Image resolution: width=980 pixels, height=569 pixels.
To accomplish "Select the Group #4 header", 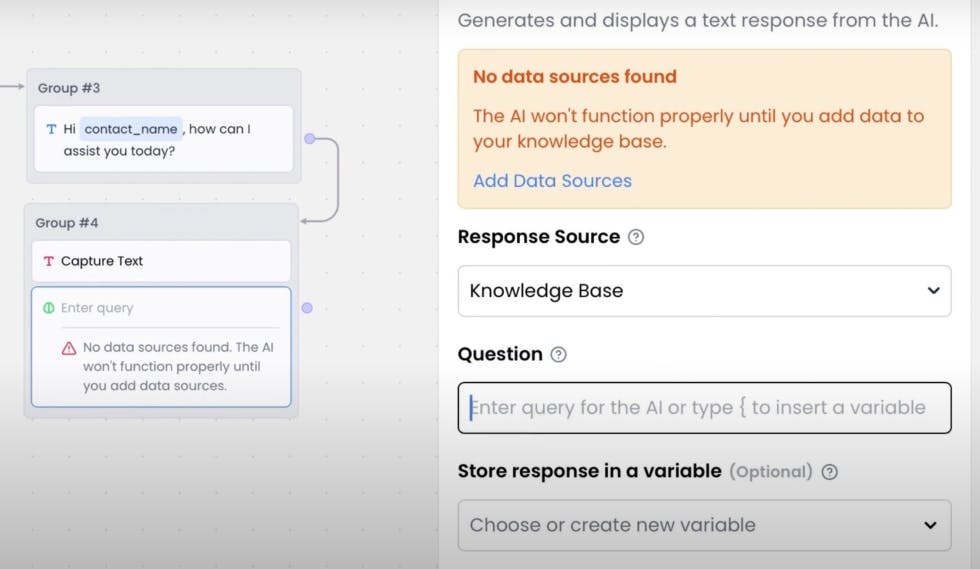I will pyautogui.click(x=66, y=223).
